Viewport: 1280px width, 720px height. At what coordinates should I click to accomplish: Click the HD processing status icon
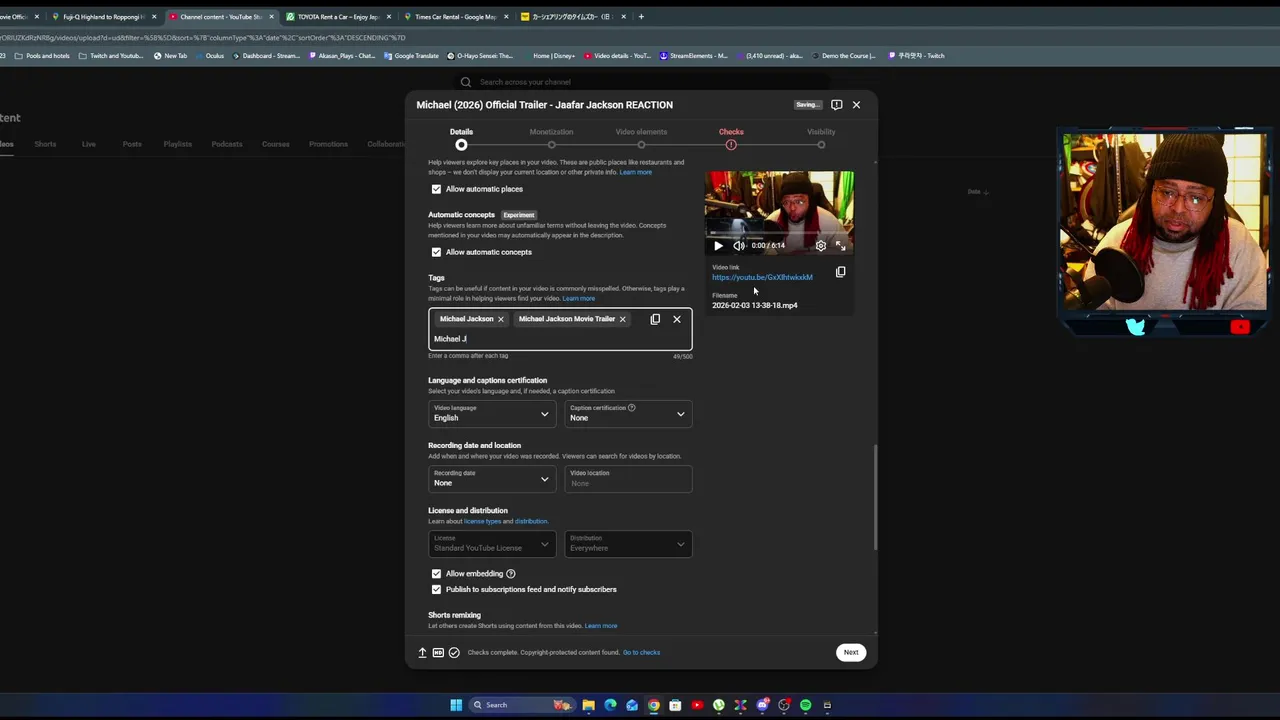[438, 652]
